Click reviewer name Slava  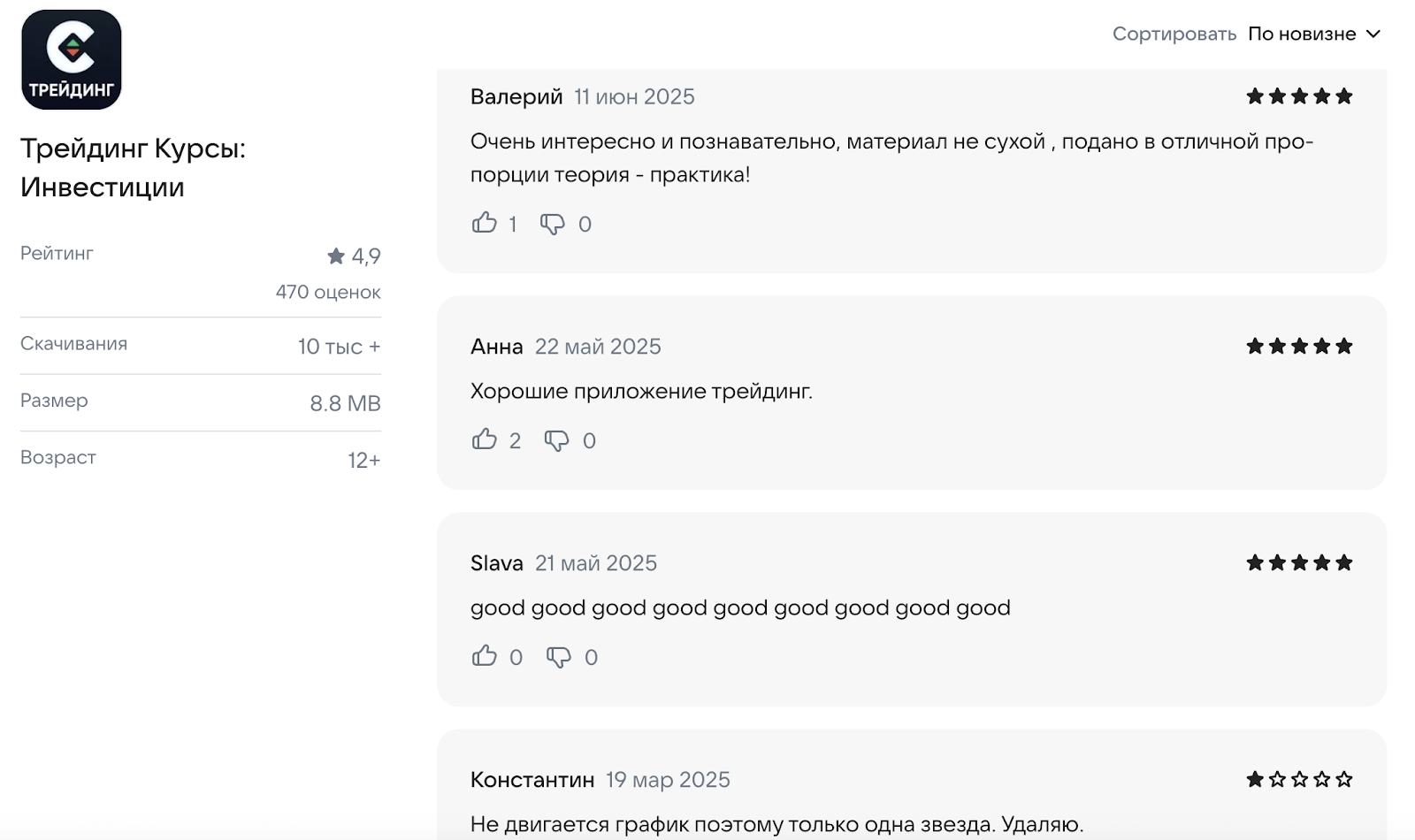point(497,563)
